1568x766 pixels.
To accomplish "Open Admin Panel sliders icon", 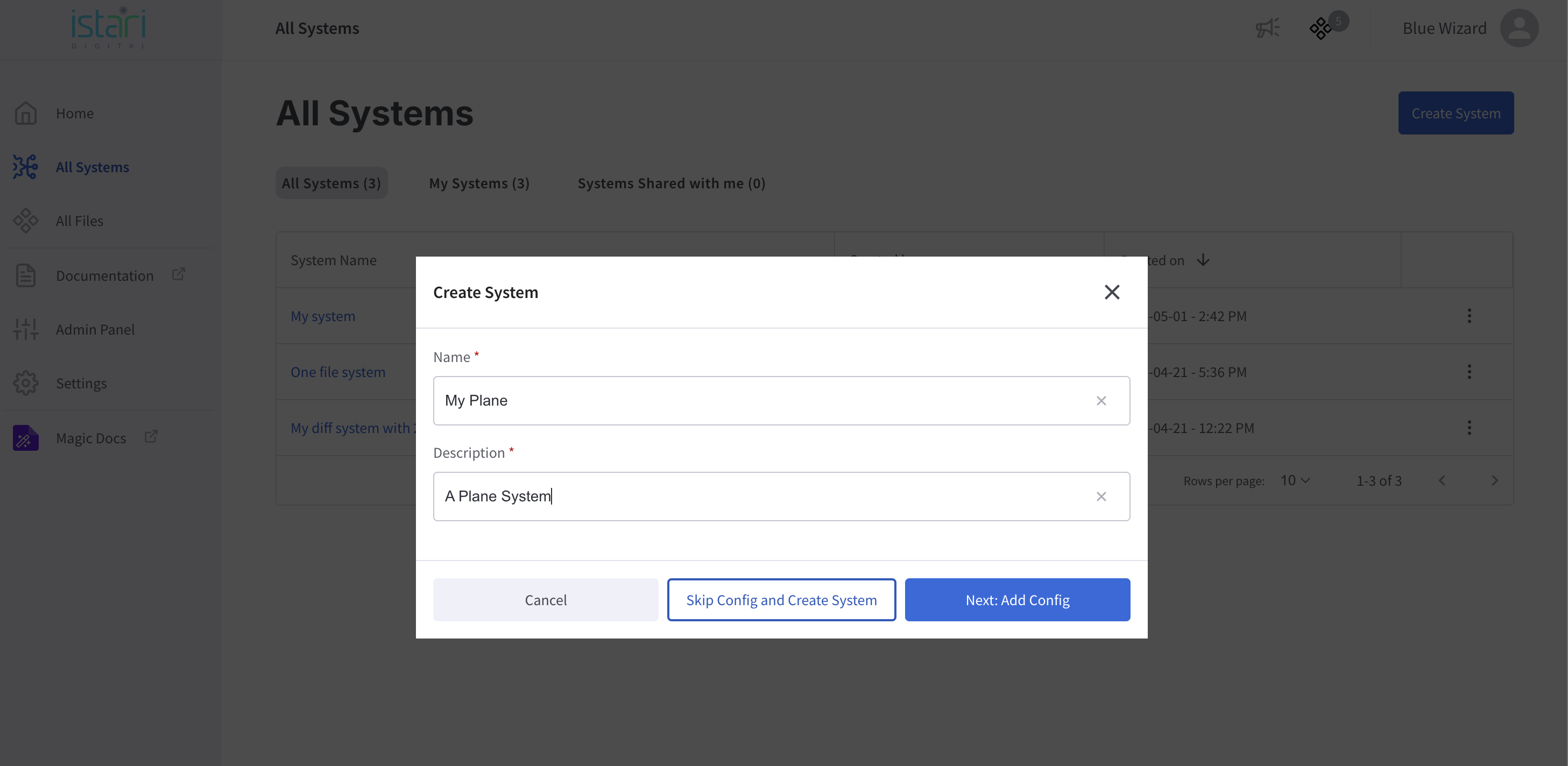I will (26, 329).
